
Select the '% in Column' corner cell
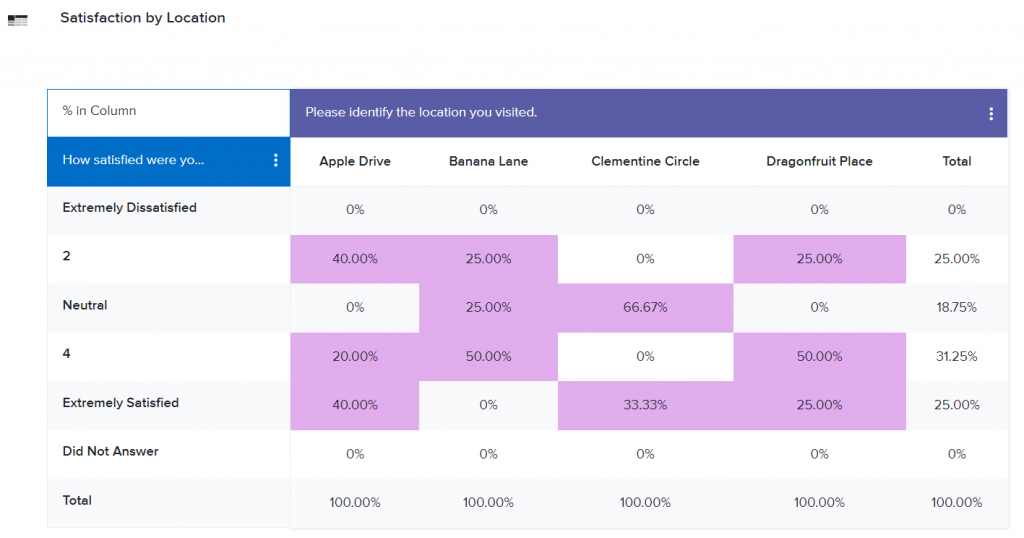[99, 111]
